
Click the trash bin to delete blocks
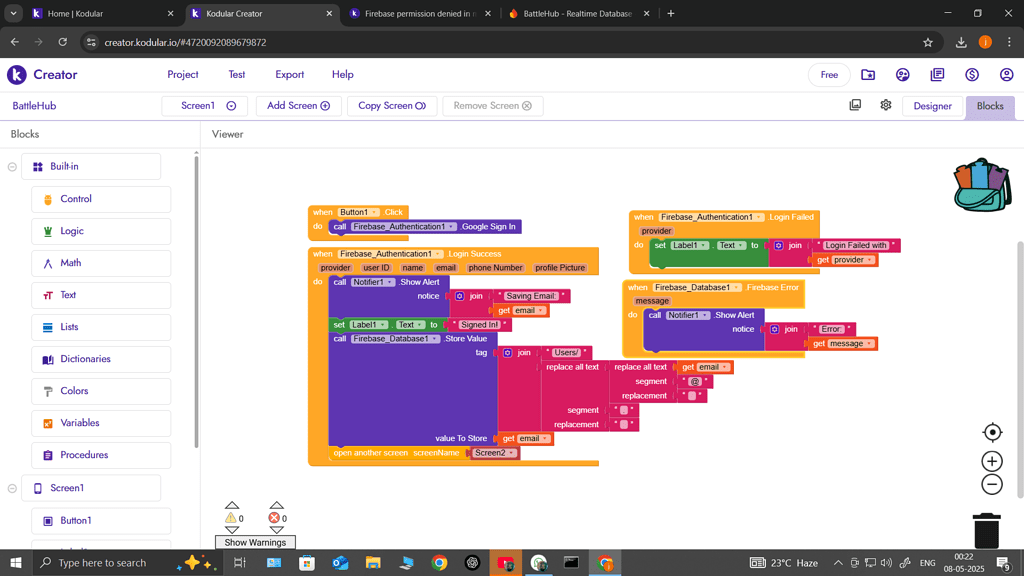(x=986, y=532)
